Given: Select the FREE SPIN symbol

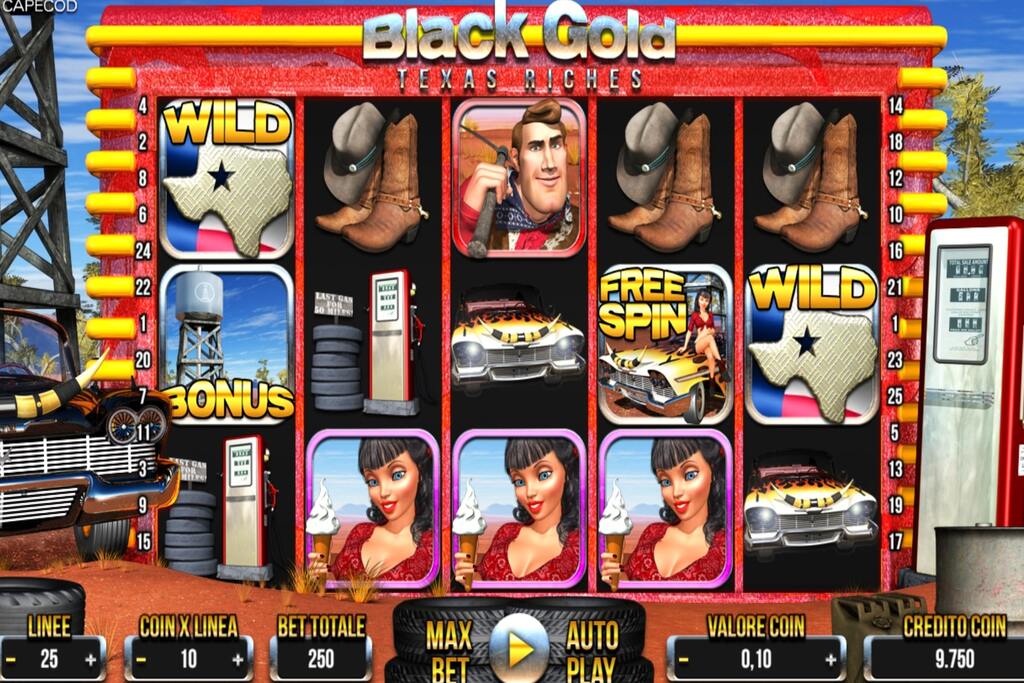Looking at the screenshot, I should coord(665,344).
